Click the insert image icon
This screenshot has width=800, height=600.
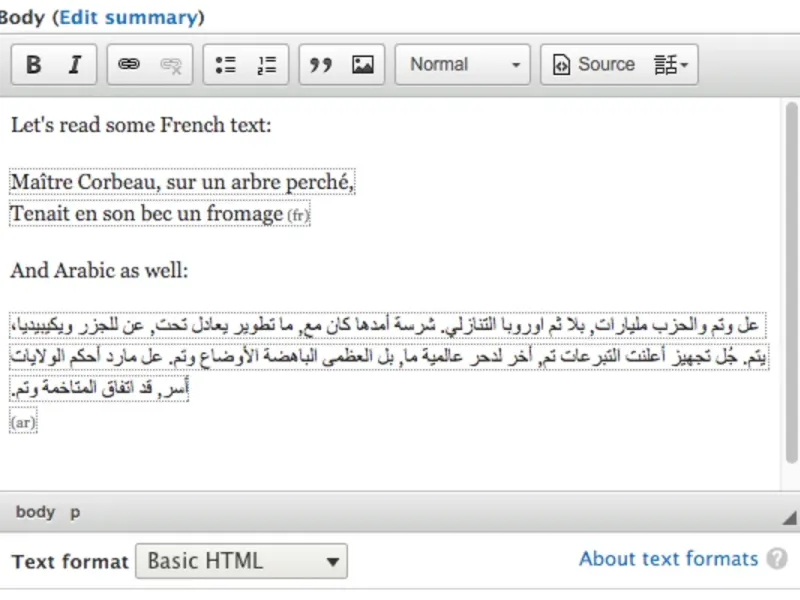point(362,65)
